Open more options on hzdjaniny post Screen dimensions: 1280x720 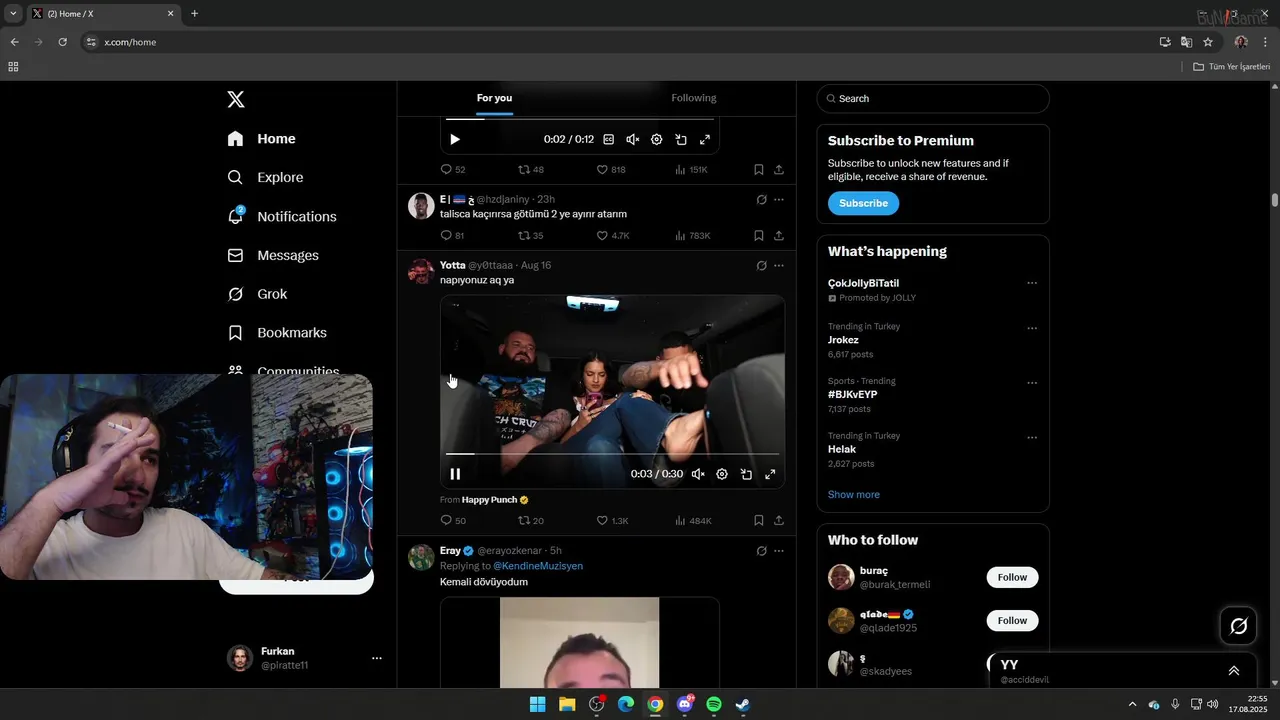point(779,200)
